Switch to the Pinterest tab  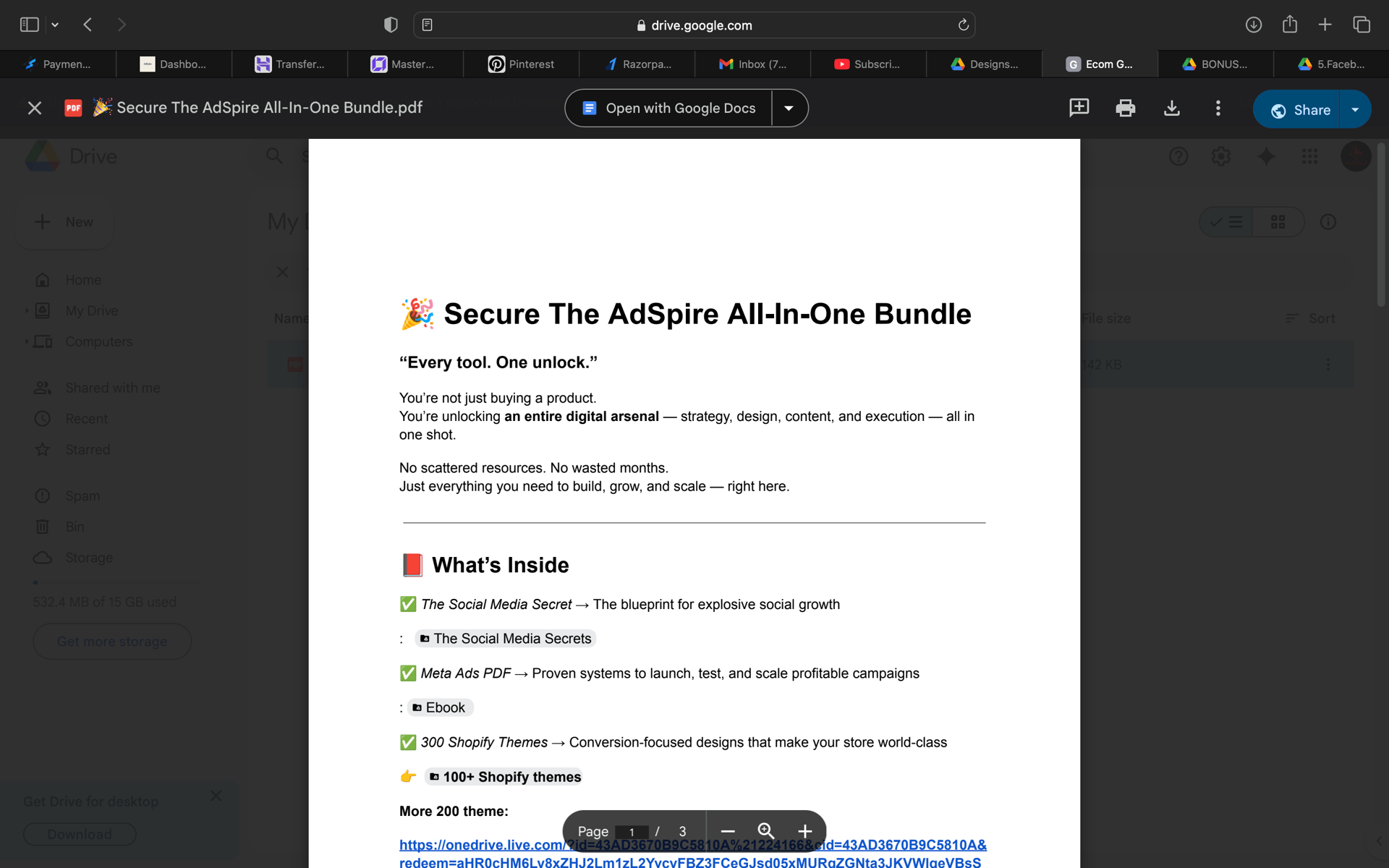[521, 64]
